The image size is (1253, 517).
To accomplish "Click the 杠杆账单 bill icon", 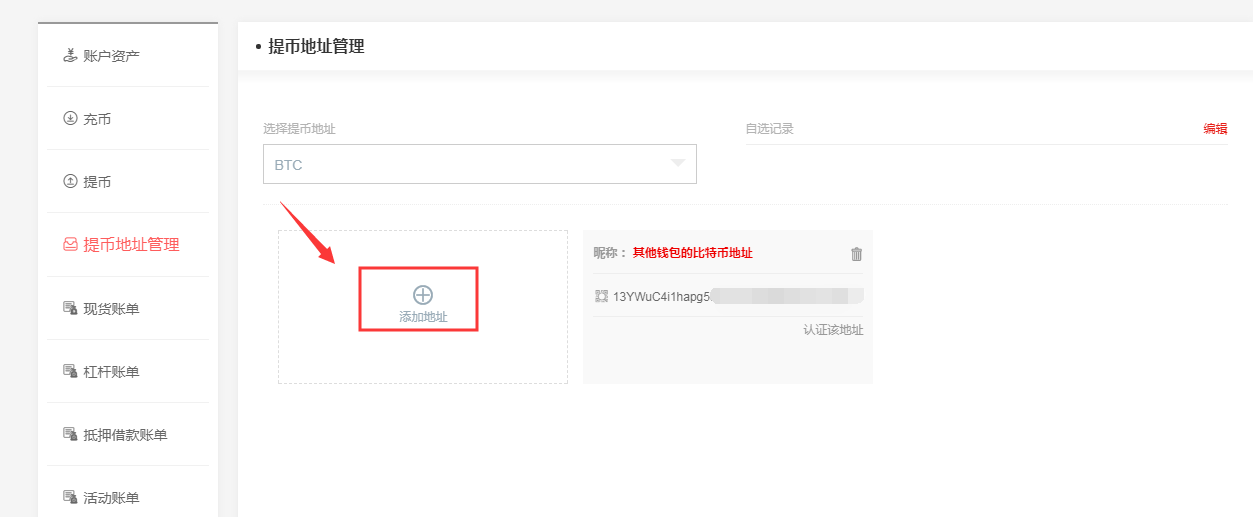I will coord(70,371).
